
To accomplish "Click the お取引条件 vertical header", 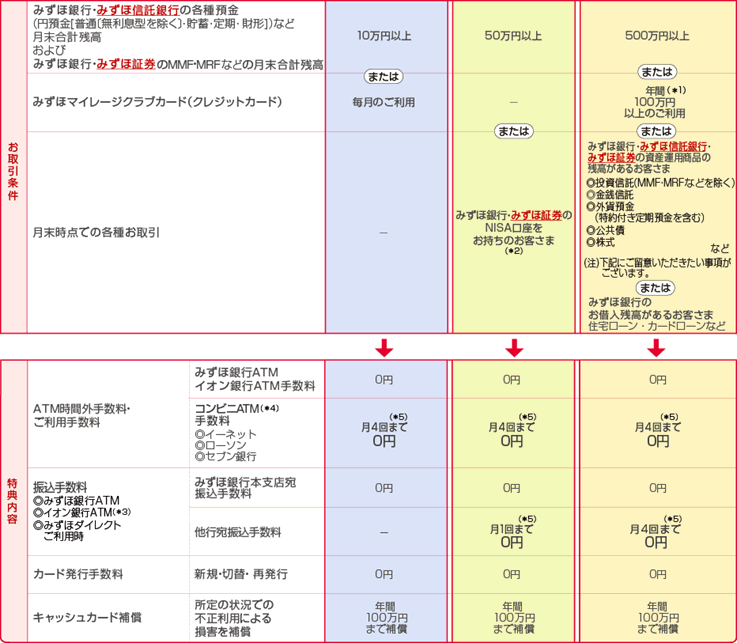I will click(x=13, y=172).
